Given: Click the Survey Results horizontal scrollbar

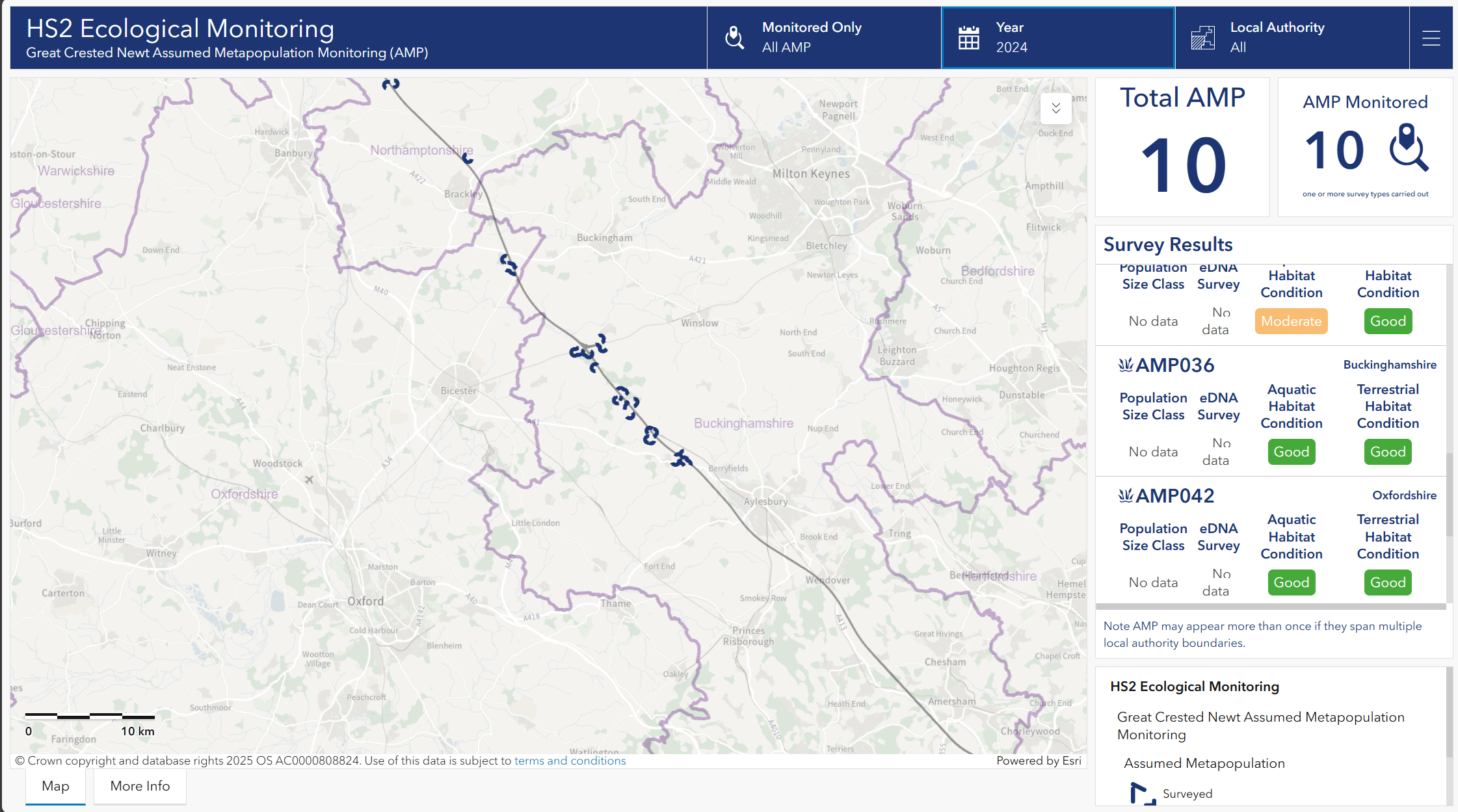Looking at the screenshot, I should click(1271, 607).
